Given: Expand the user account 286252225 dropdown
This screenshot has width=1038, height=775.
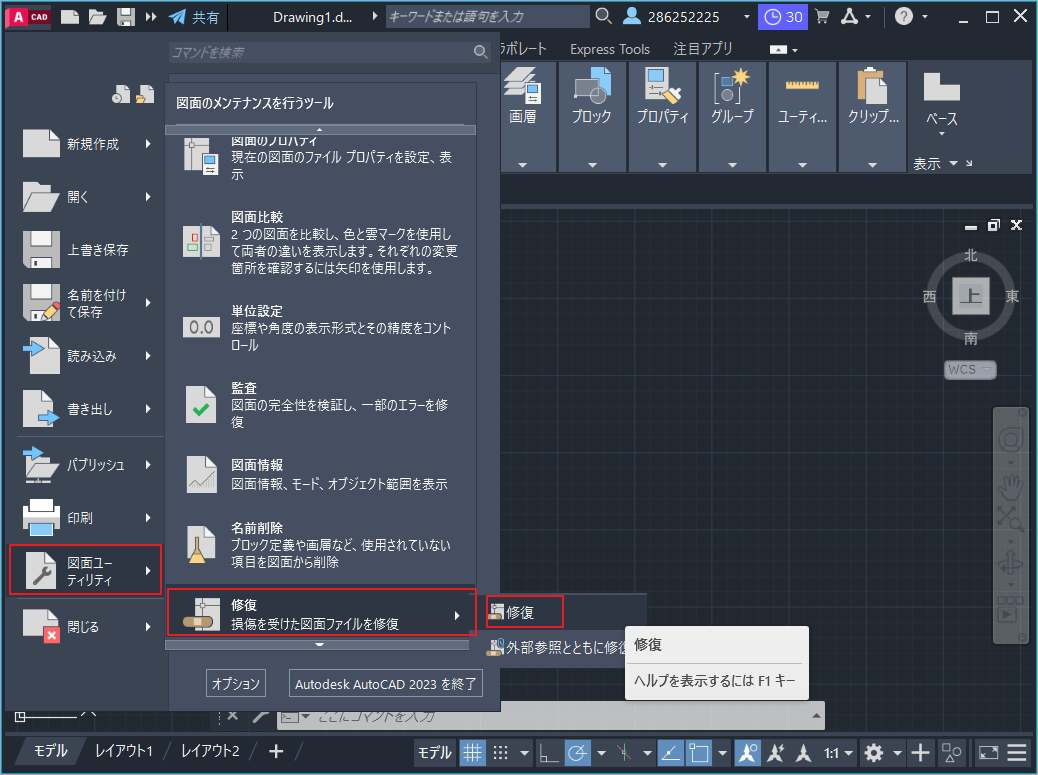Looking at the screenshot, I should [747, 17].
